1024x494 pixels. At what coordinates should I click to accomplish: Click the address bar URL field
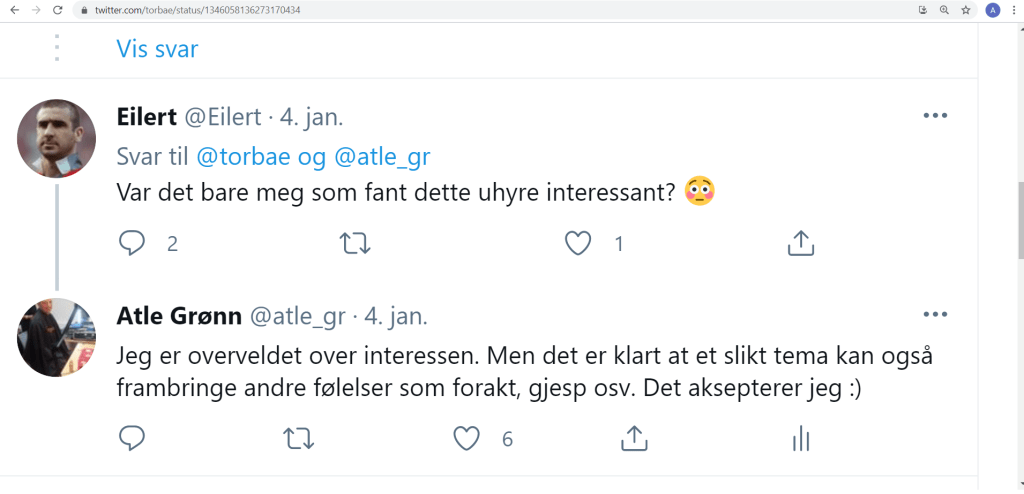(x=400, y=10)
